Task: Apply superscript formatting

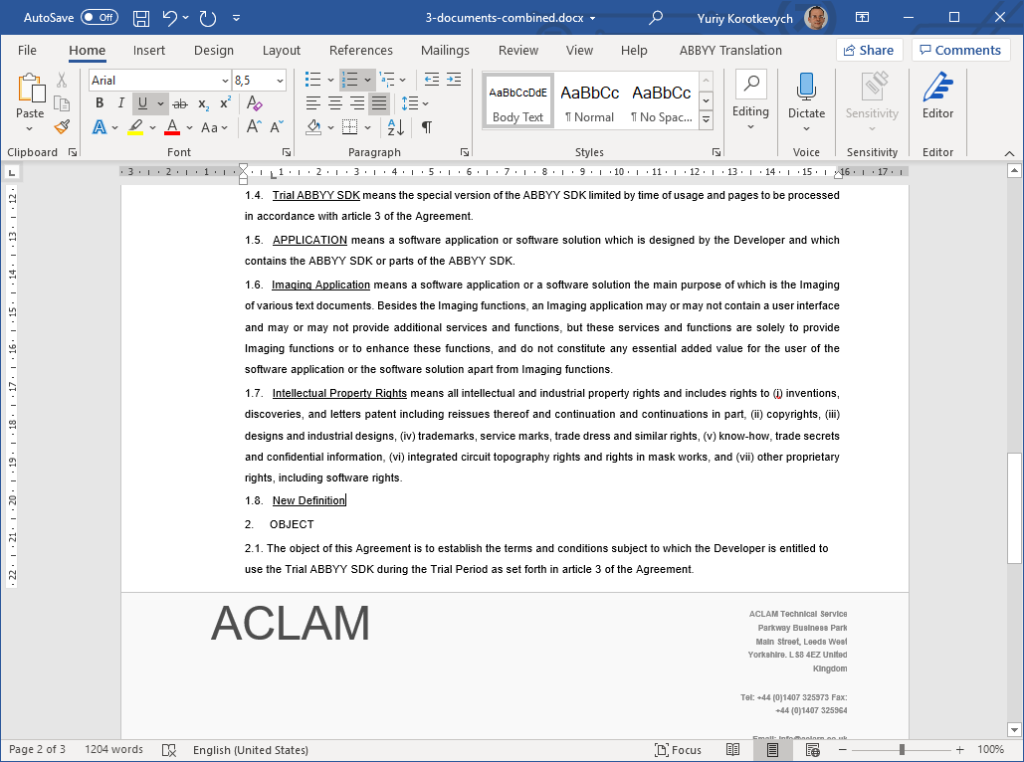Action: [x=225, y=104]
